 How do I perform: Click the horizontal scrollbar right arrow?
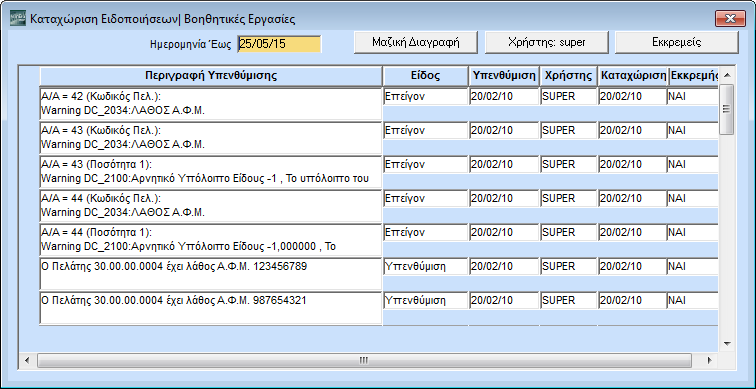tap(709, 360)
